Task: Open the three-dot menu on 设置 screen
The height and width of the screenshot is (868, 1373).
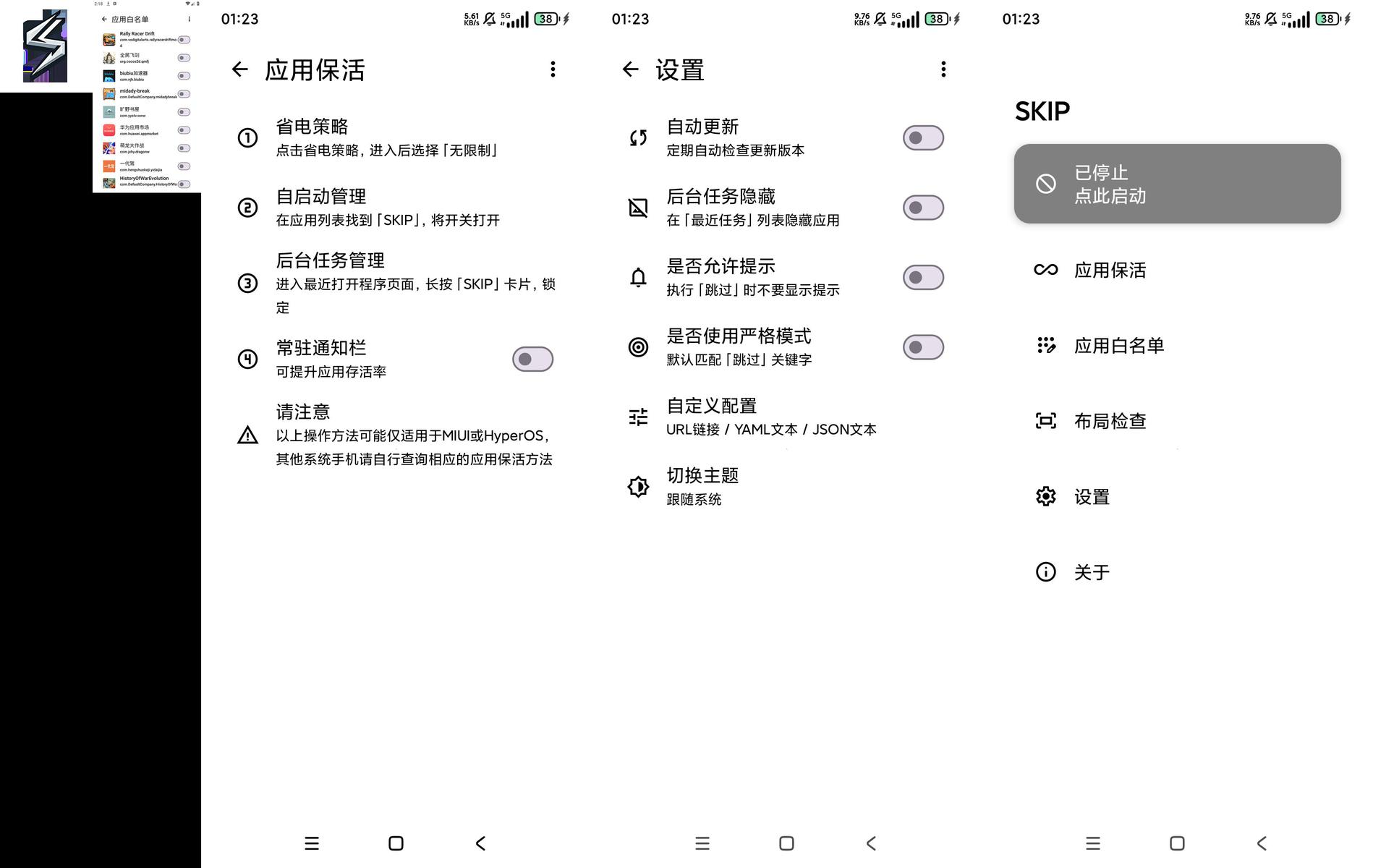Action: (x=943, y=69)
